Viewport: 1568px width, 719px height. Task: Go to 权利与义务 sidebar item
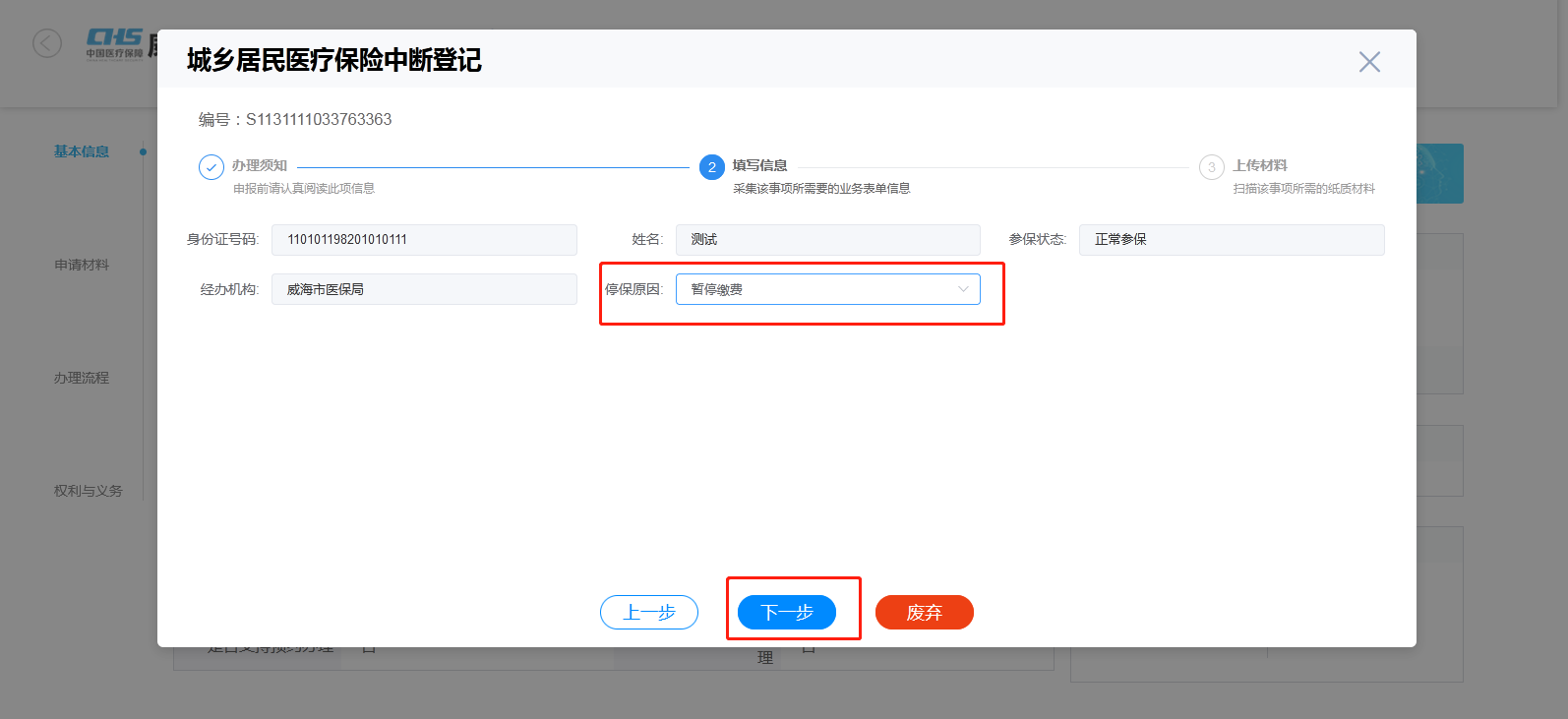coord(89,491)
